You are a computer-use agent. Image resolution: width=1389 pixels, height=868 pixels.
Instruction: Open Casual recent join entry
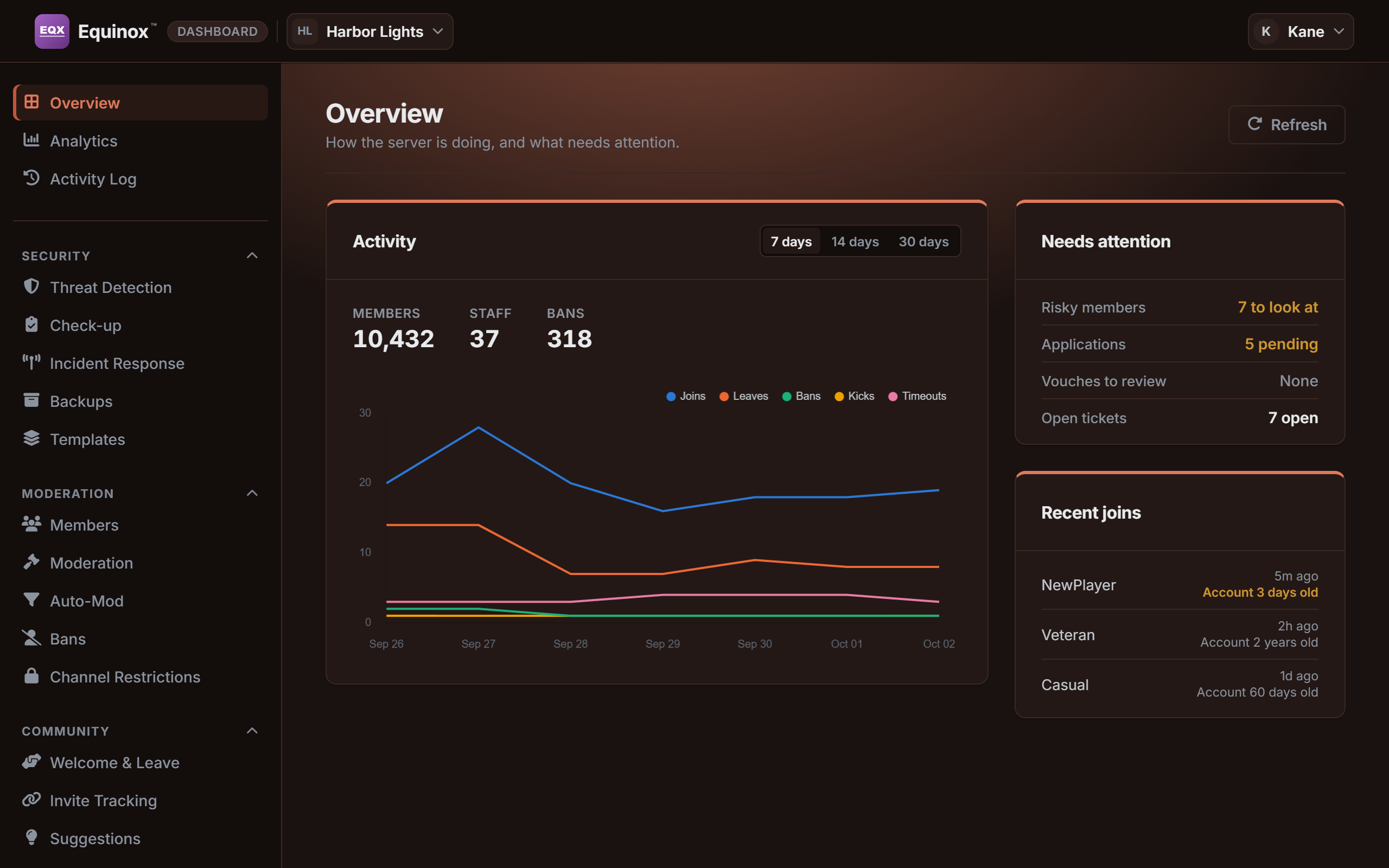pos(1180,684)
